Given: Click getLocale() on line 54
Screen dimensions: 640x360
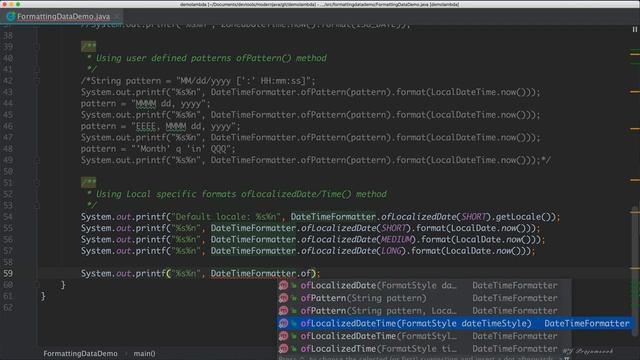Looking at the screenshot, I should [x=523, y=217].
